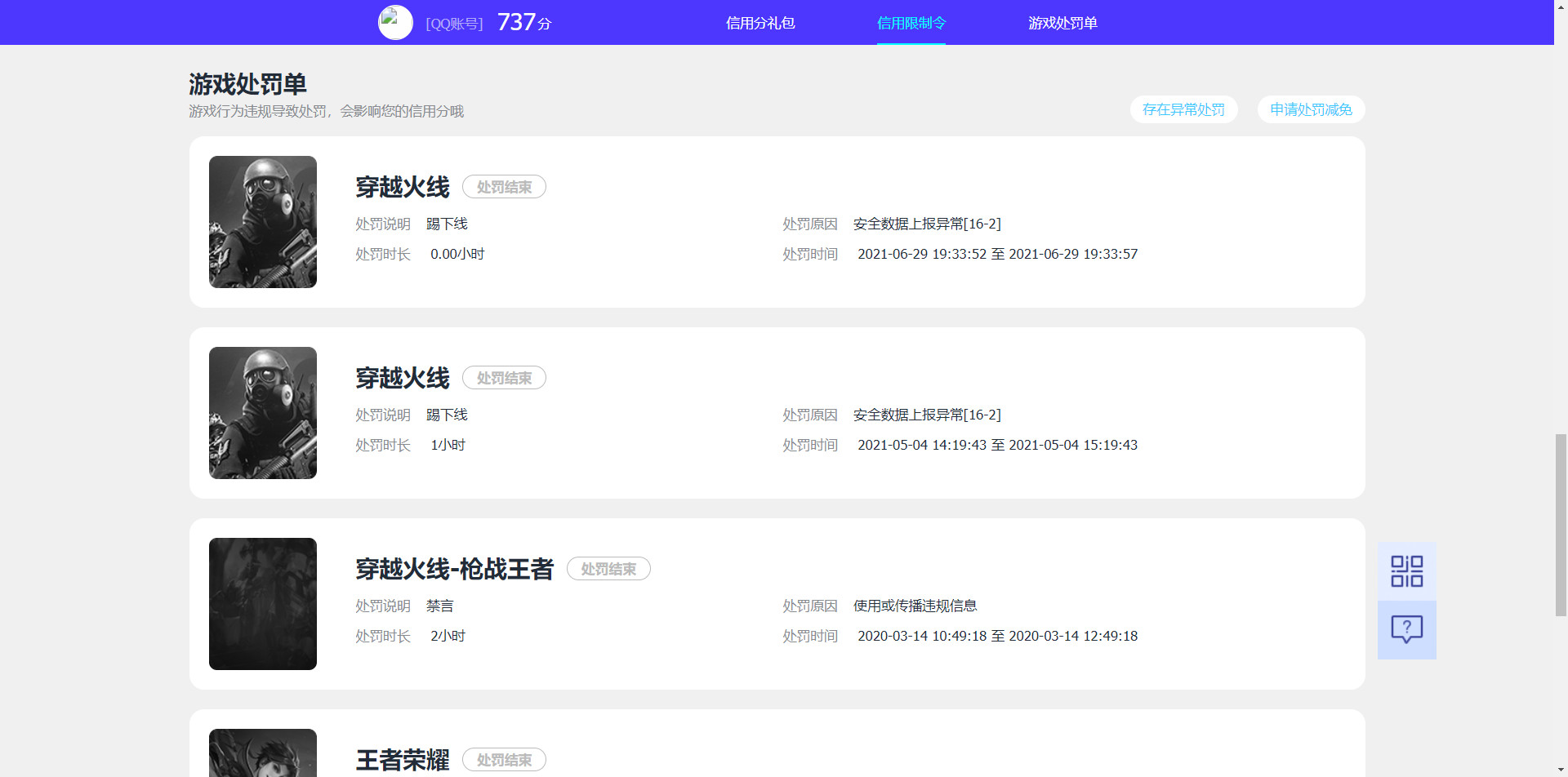Click the user avatar in top bar
1568x777 pixels.
(395, 23)
